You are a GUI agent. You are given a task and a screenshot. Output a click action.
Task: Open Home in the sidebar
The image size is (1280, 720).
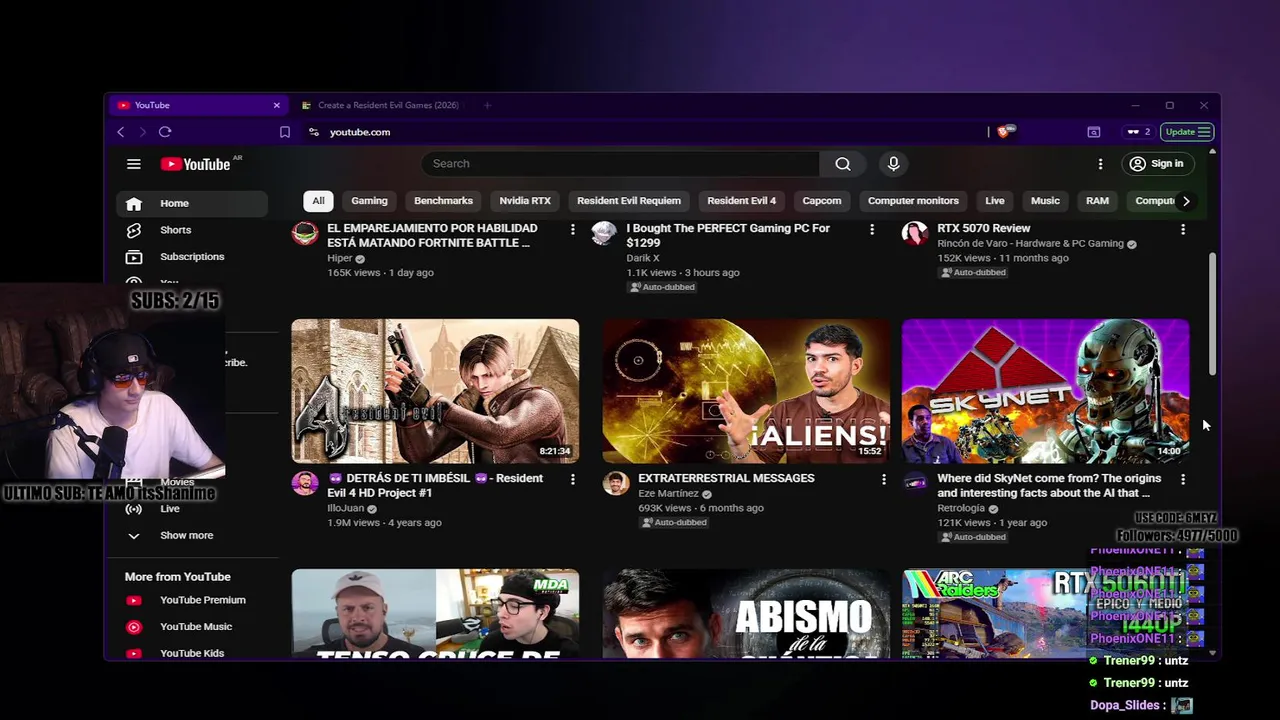192,203
